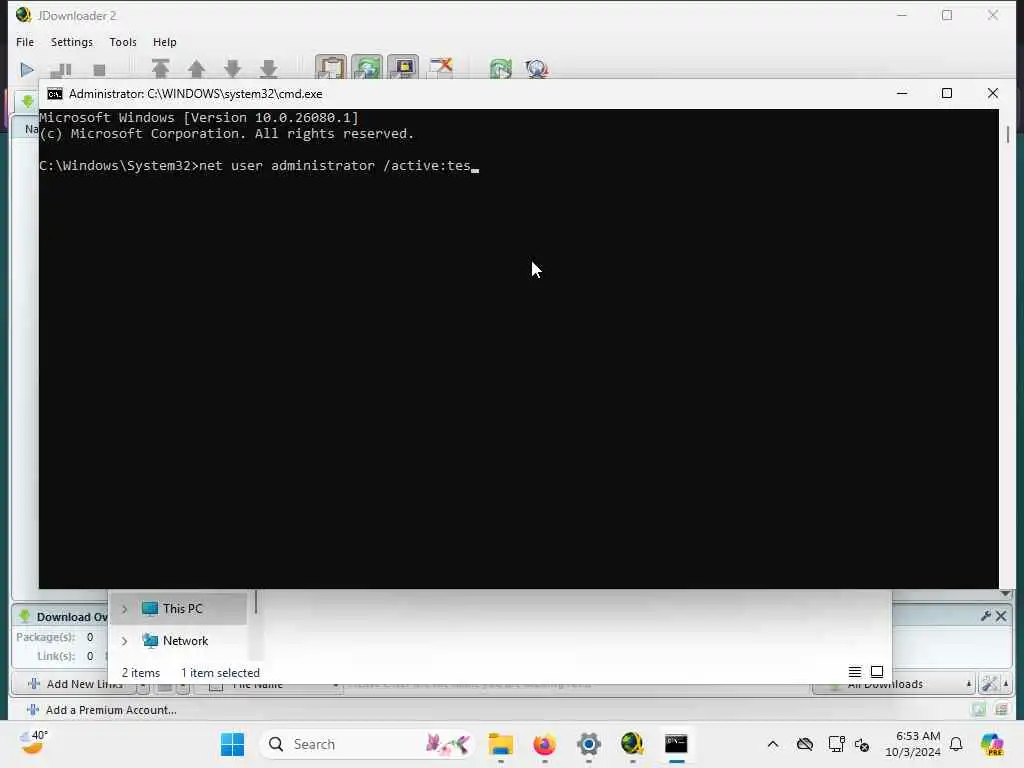Open the clock and date flyout
1024x768 pixels.
coord(912,744)
